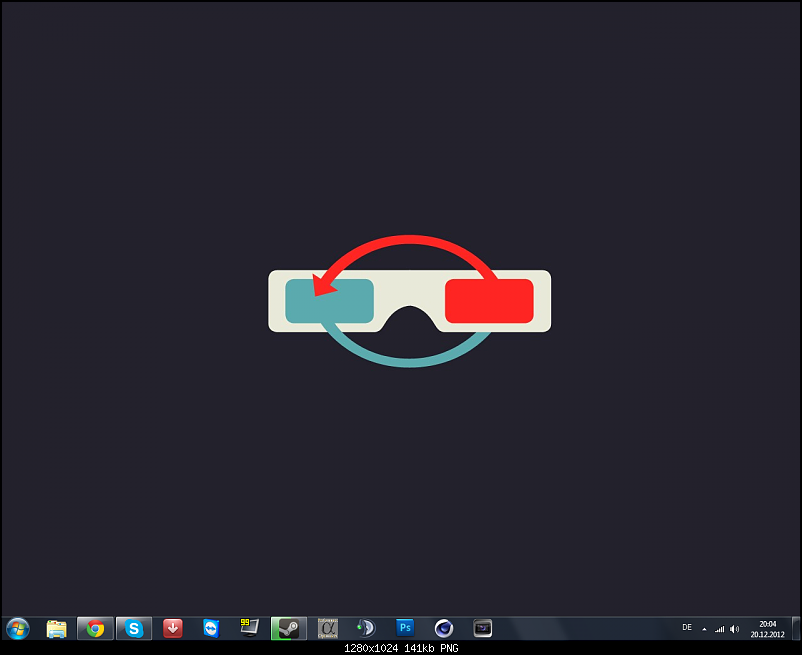Launch Adobe Photoshop from the taskbar

click(405, 627)
